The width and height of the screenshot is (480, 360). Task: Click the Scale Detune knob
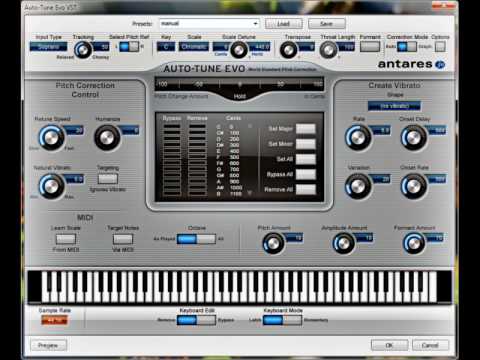click(x=239, y=50)
